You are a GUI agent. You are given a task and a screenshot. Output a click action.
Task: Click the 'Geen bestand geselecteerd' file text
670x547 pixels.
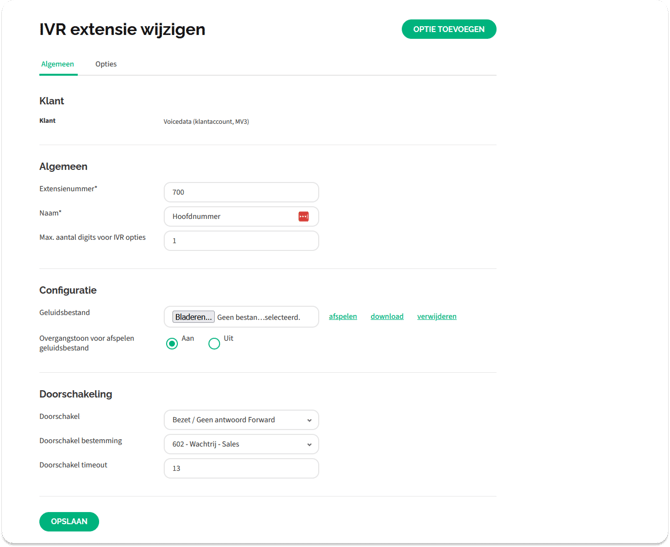tap(259, 317)
